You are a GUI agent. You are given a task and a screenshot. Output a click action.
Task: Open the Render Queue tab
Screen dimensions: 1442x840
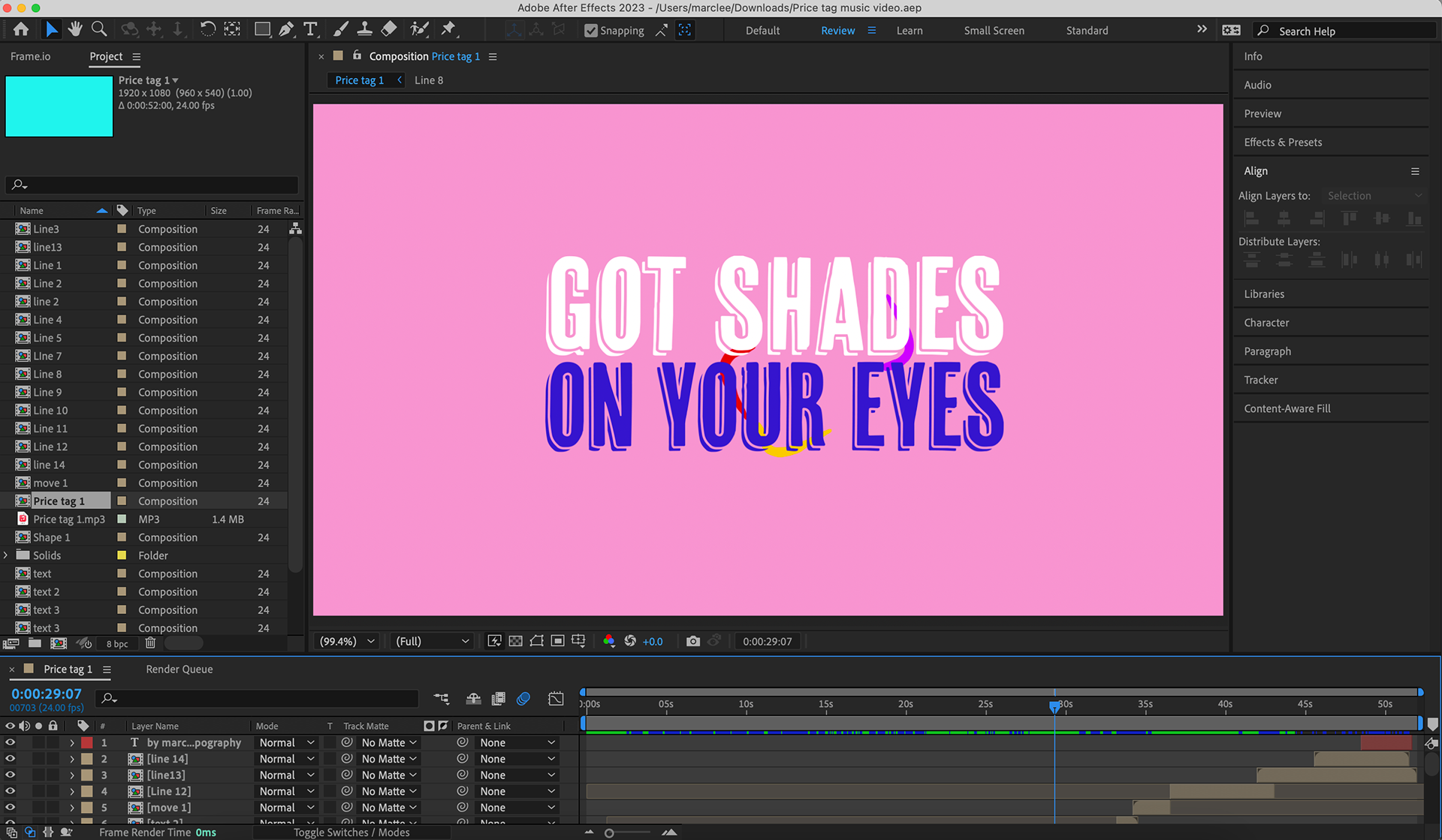(x=179, y=669)
